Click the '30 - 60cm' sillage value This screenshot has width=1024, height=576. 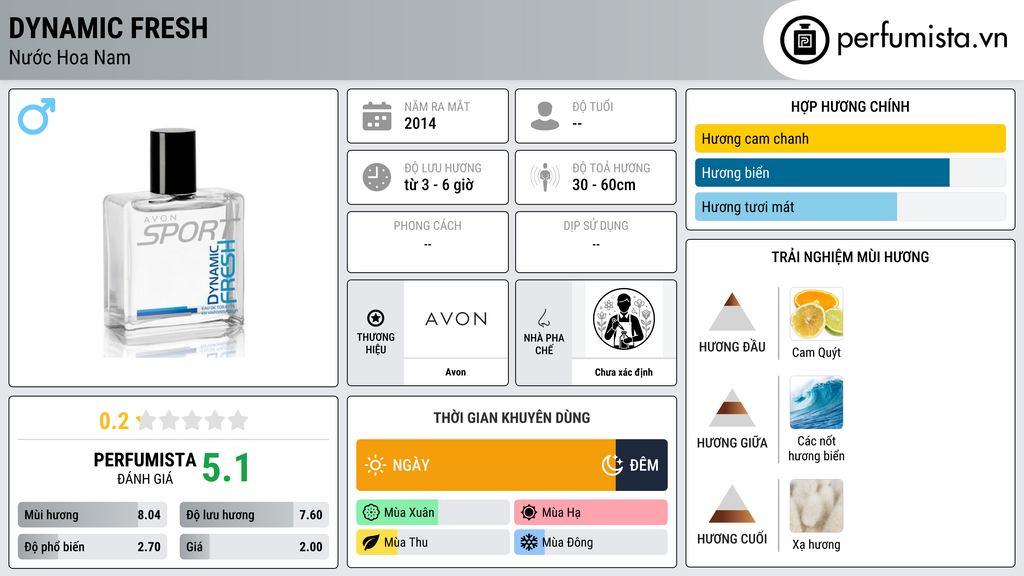(x=604, y=185)
